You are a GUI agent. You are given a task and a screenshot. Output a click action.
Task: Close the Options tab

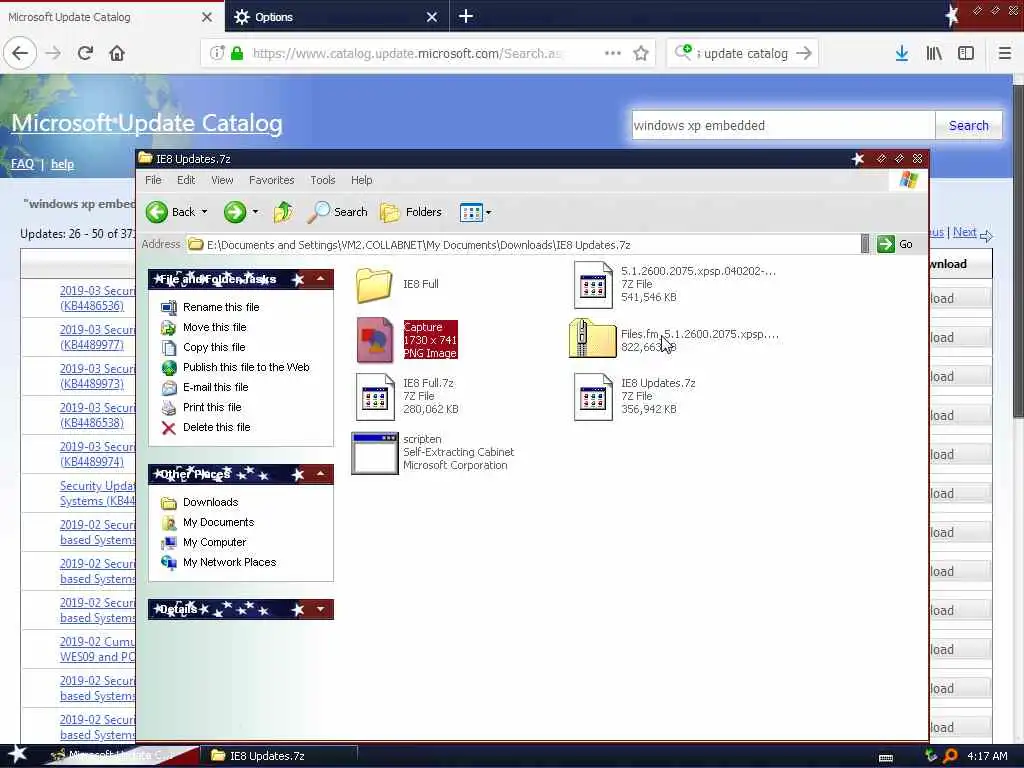click(432, 17)
